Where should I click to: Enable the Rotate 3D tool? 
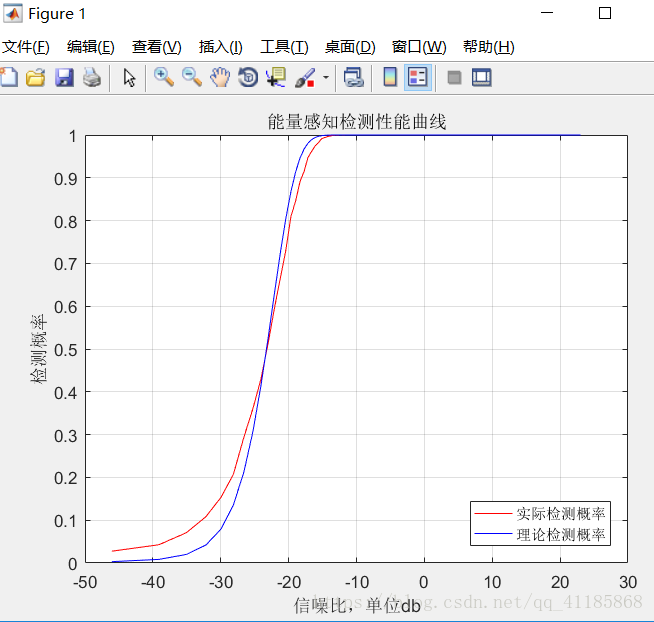(x=248, y=78)
